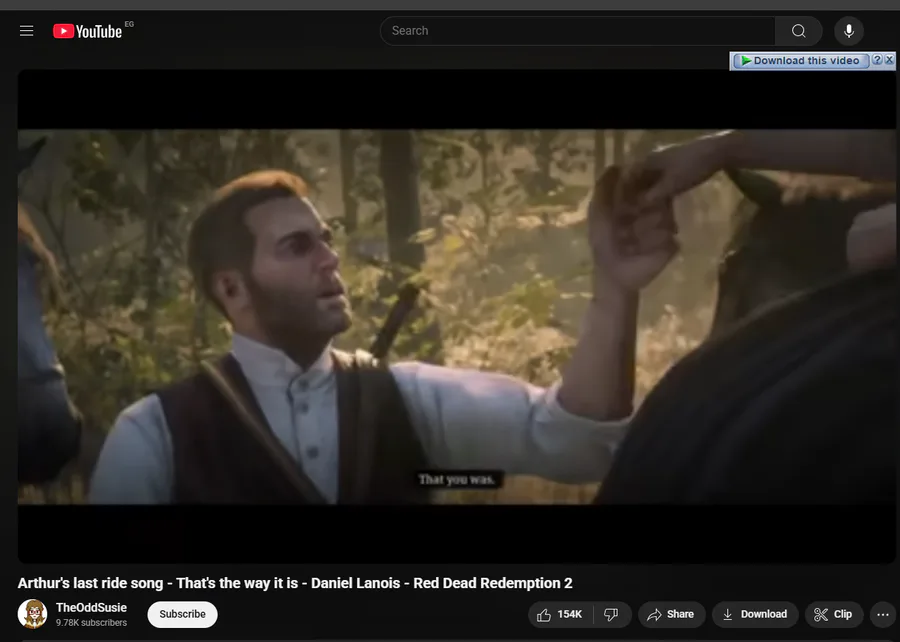Close the Download this video overlay
900x642 pixels.
click(x=889, y=60)
